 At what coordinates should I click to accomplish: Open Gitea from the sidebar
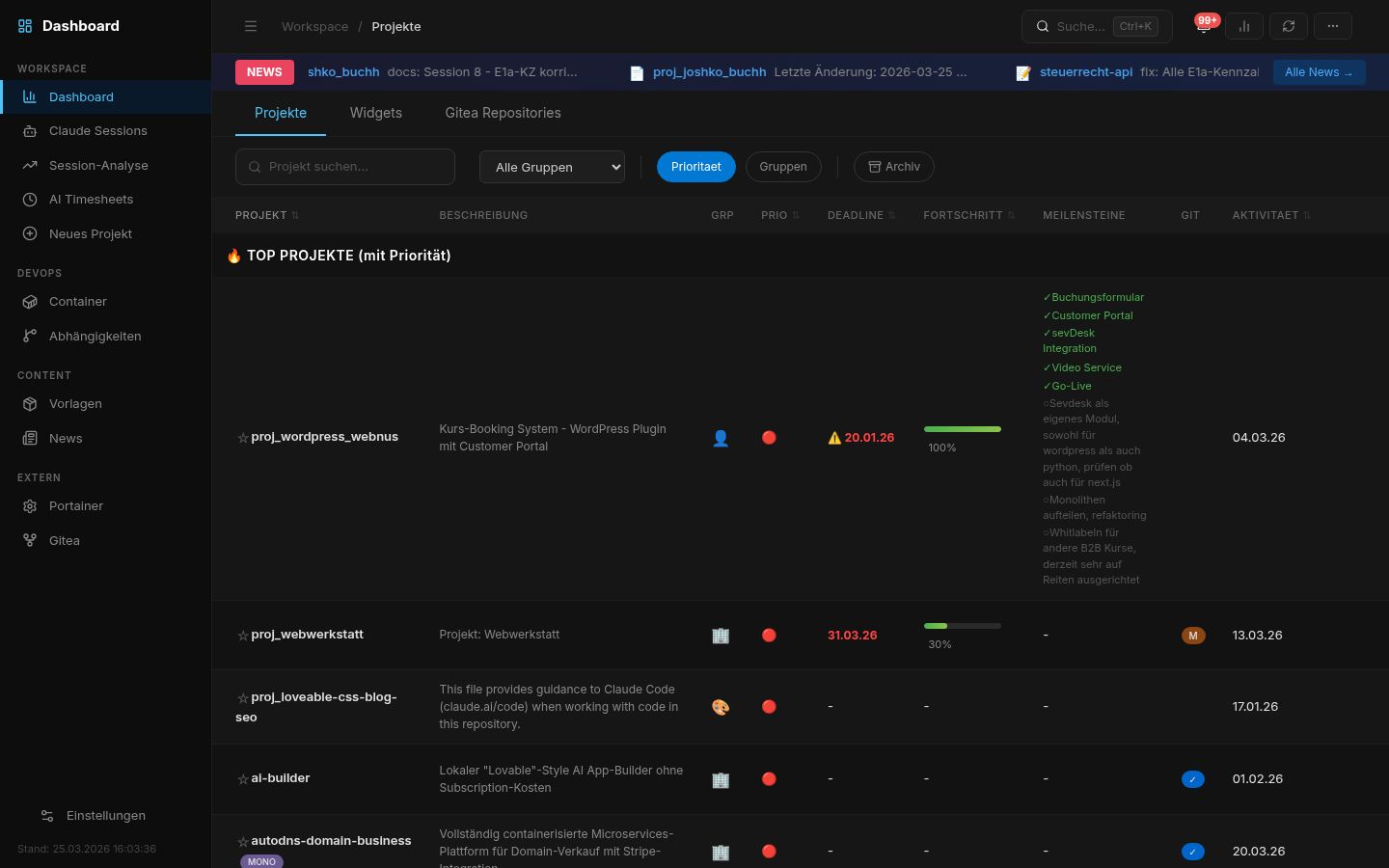click(x=65, y=540)
